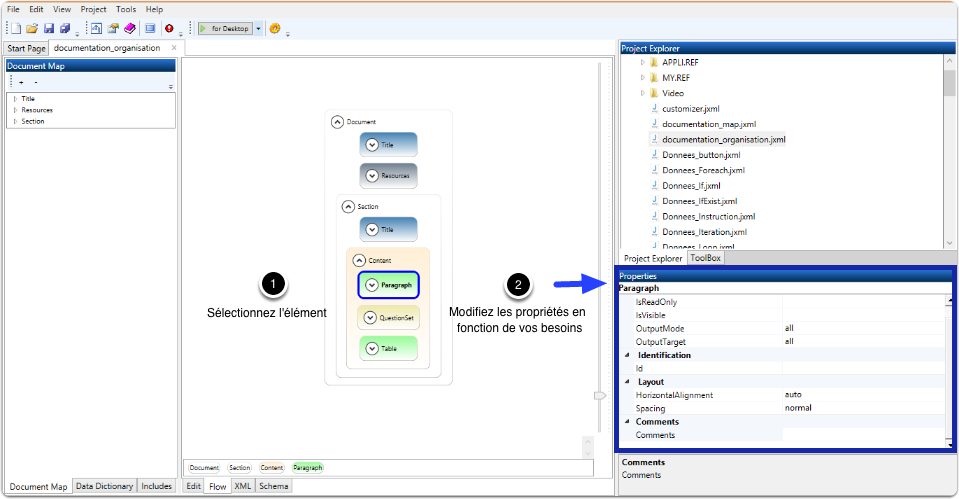Click the orange gear icon in toolbar
Image resolution: width=959 pixels, height=499 pixels.
[275, 29]
